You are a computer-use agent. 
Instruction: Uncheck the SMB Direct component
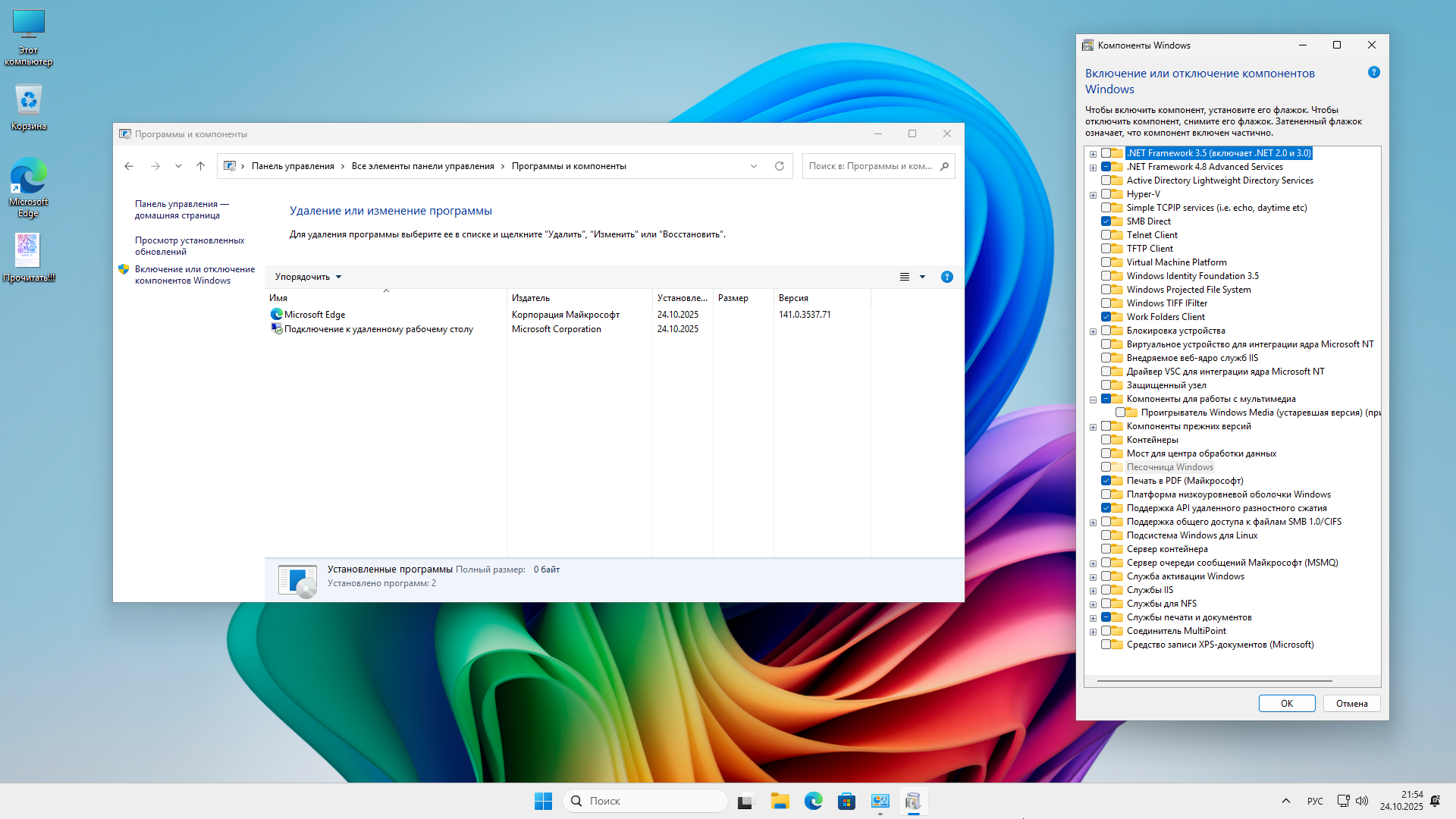pyautogui.click(x=1106, y=221)
